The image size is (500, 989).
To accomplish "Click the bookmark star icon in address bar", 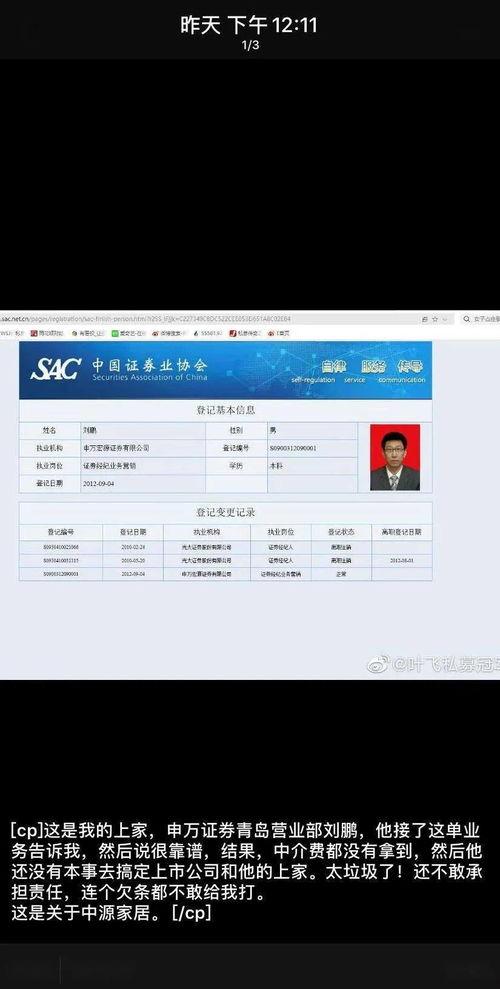I will coord(434,319).
